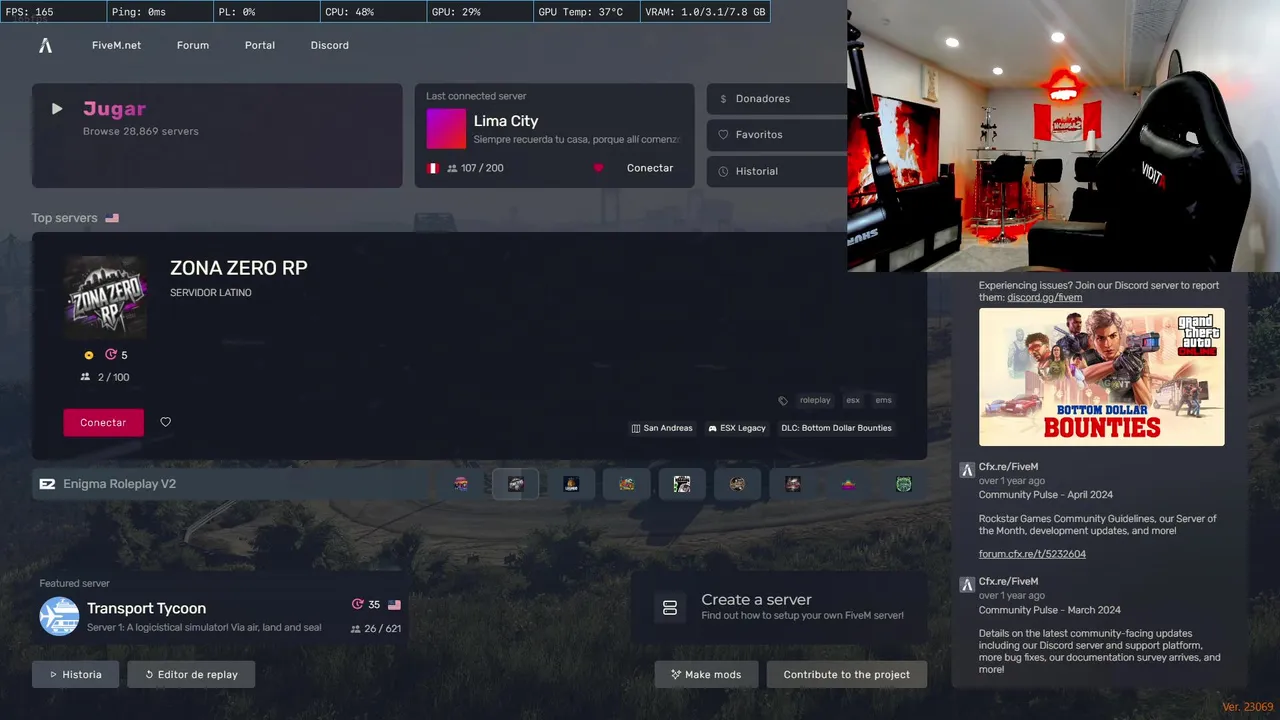Open the Historia button
The image size is (1280, 720).
click(75, 674)
